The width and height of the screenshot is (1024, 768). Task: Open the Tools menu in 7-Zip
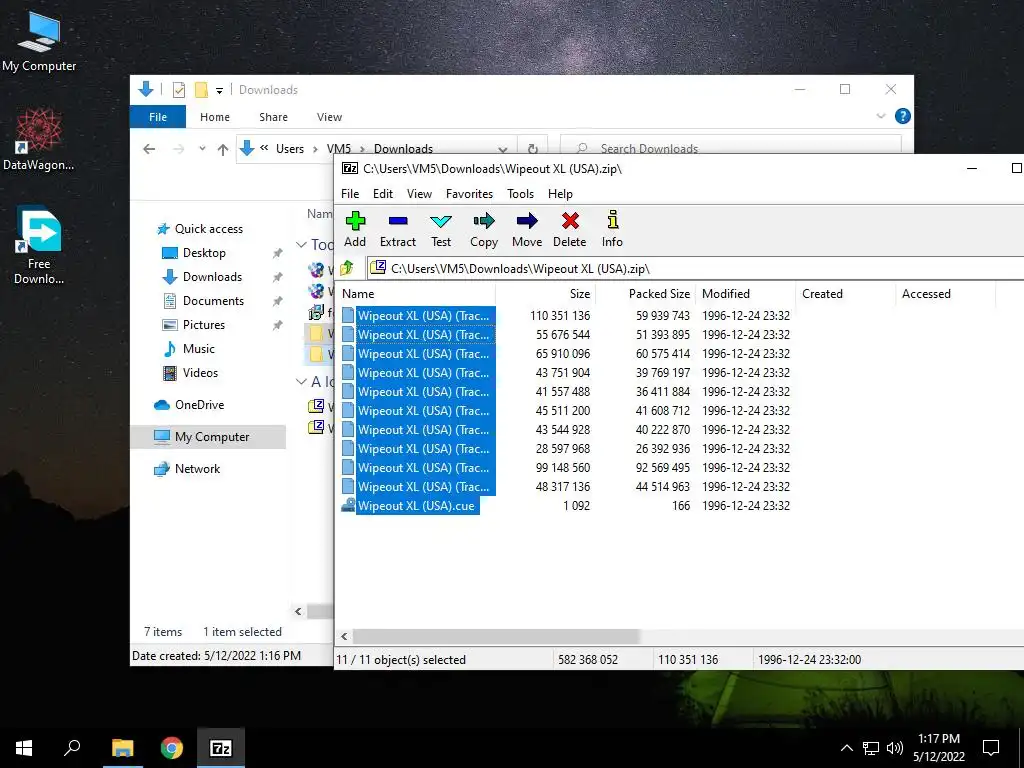coord(520,194)
